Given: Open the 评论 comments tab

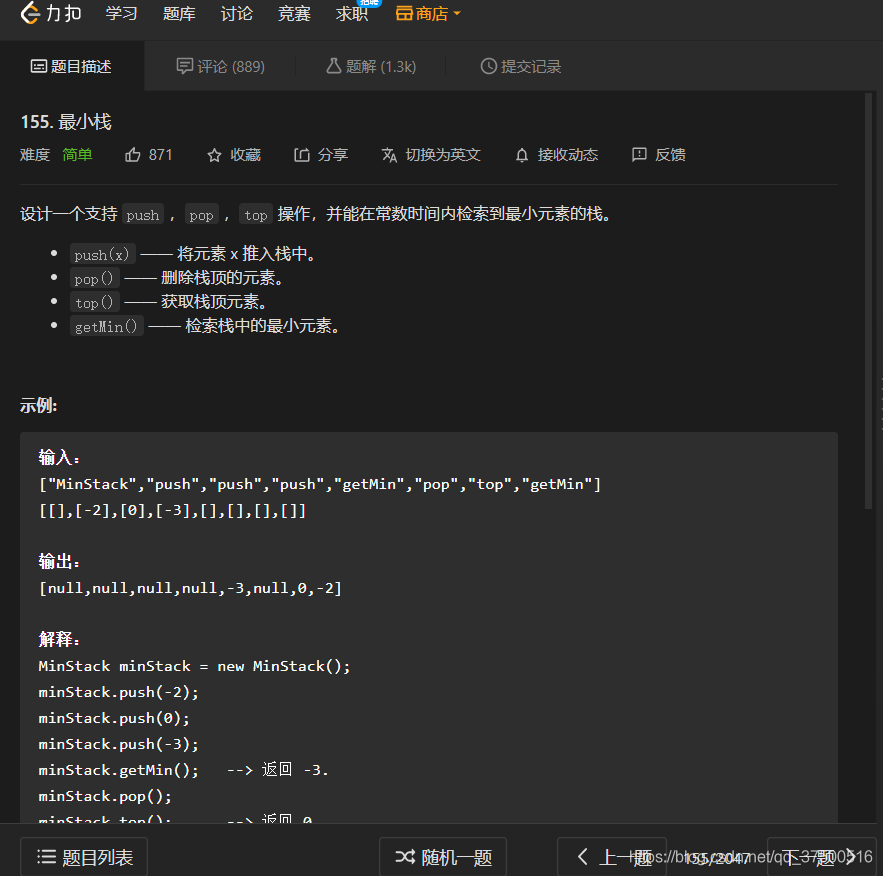Looking at the screenshot, I should click(x=221, y=66).
